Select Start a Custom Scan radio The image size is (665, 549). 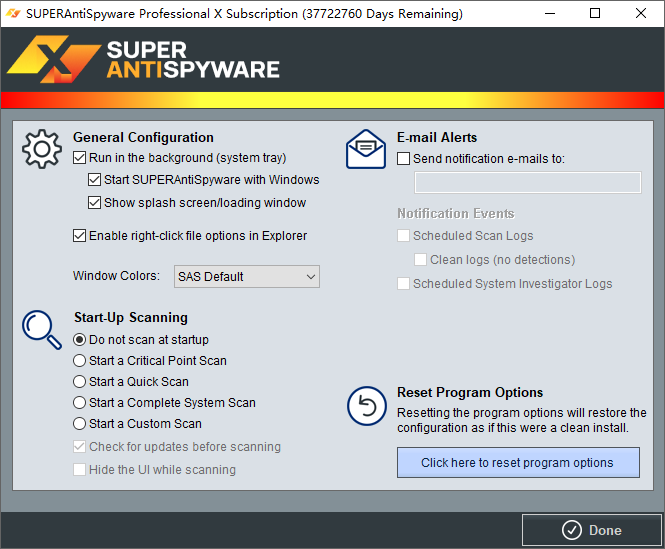79,423
